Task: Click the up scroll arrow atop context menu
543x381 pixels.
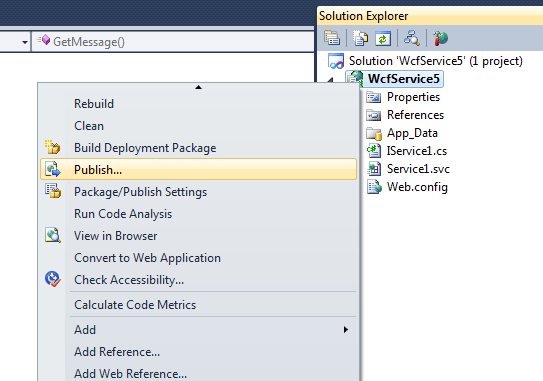Action: 198,87
